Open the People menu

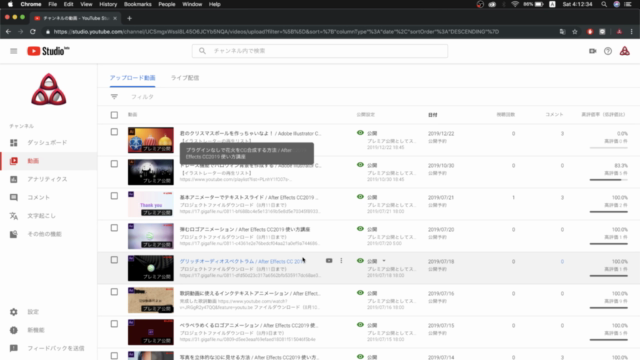[x=167, y=4]
